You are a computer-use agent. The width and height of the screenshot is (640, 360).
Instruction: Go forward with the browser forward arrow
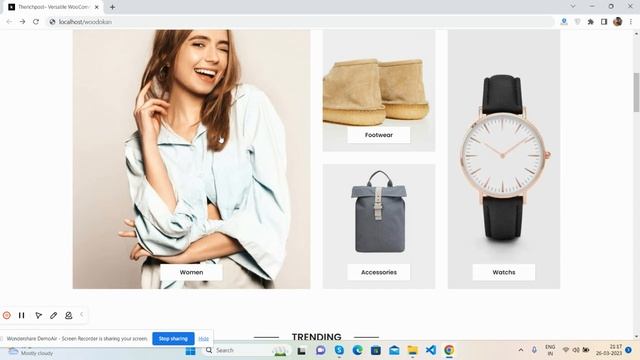pos(22,22)
